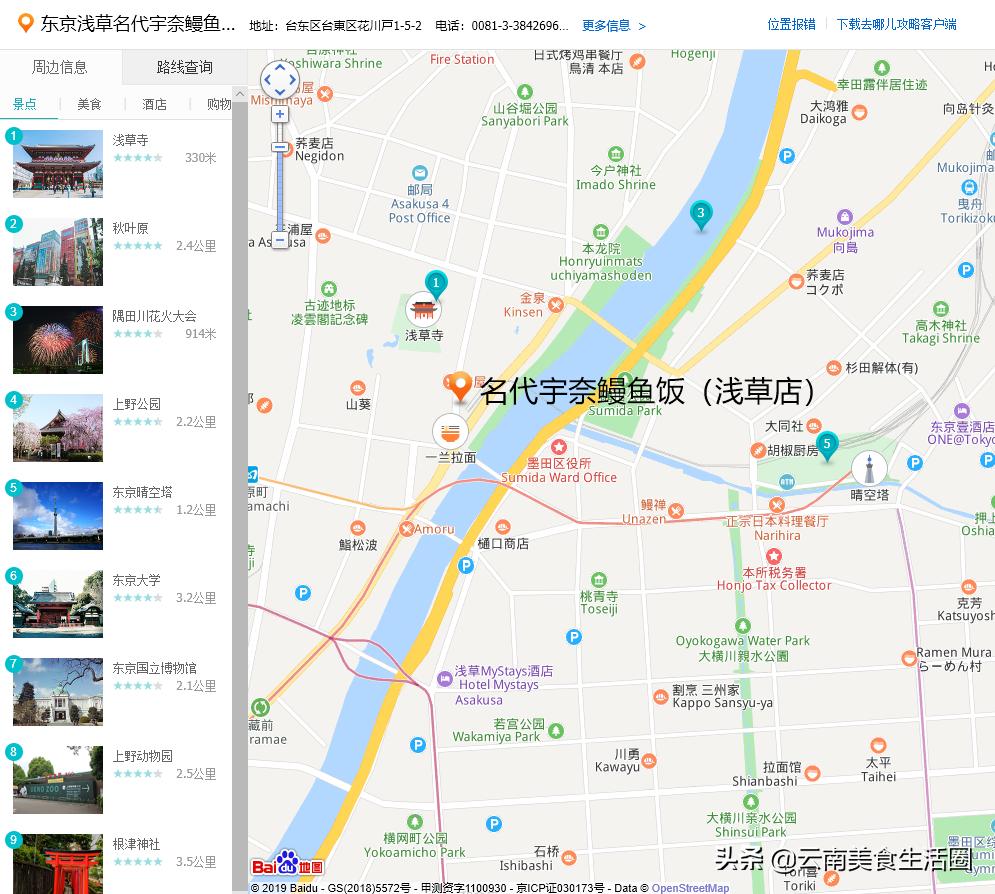Click map marker number 1 near 浅草寺

pyautogui.click(x=436, y=284)
